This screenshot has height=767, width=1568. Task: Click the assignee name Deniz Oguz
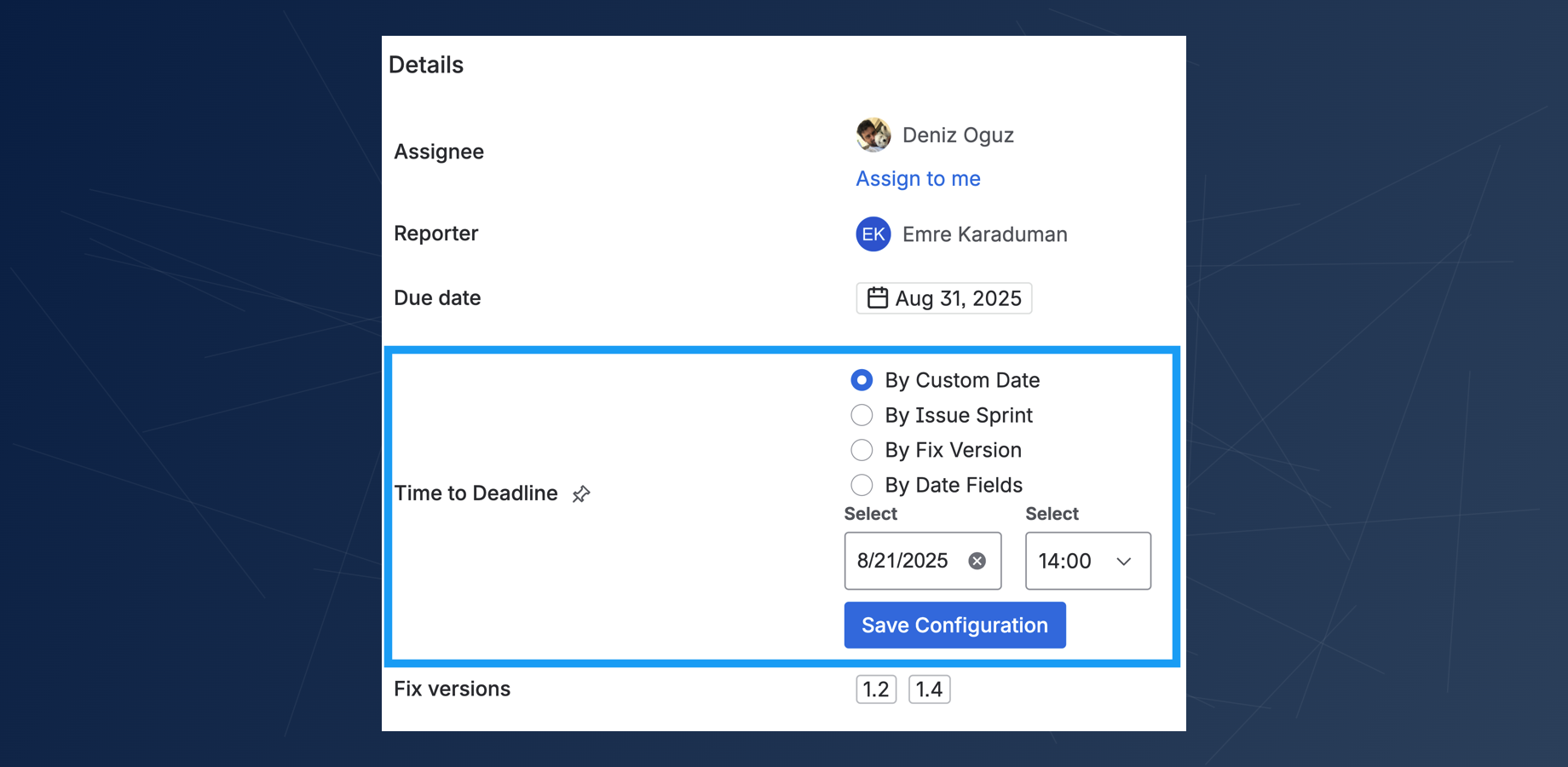click(958, 136)
